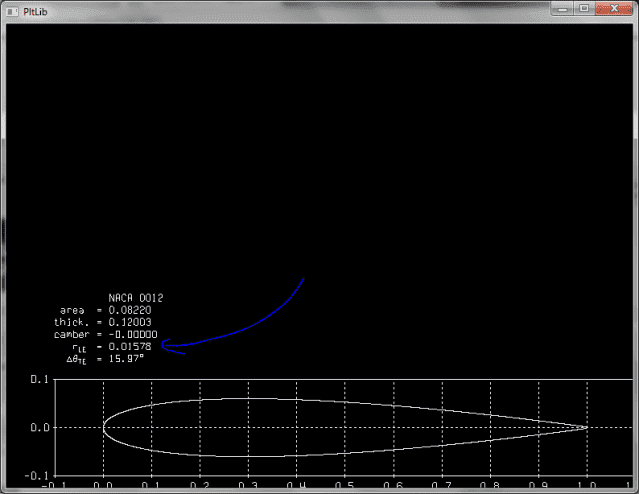Image resolution: width=639 pixels, height=494 pixels.
Task: Click the 0.5 tick label on horizontal axis
Action: [x=344, y=486]
